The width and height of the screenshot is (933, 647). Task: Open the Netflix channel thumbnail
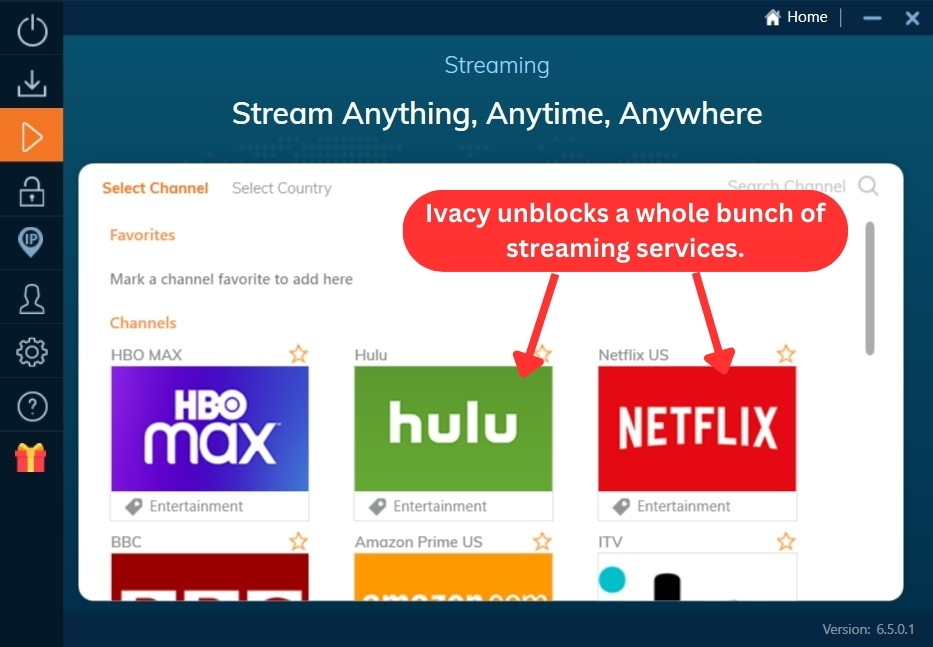(x=697, y=429)
